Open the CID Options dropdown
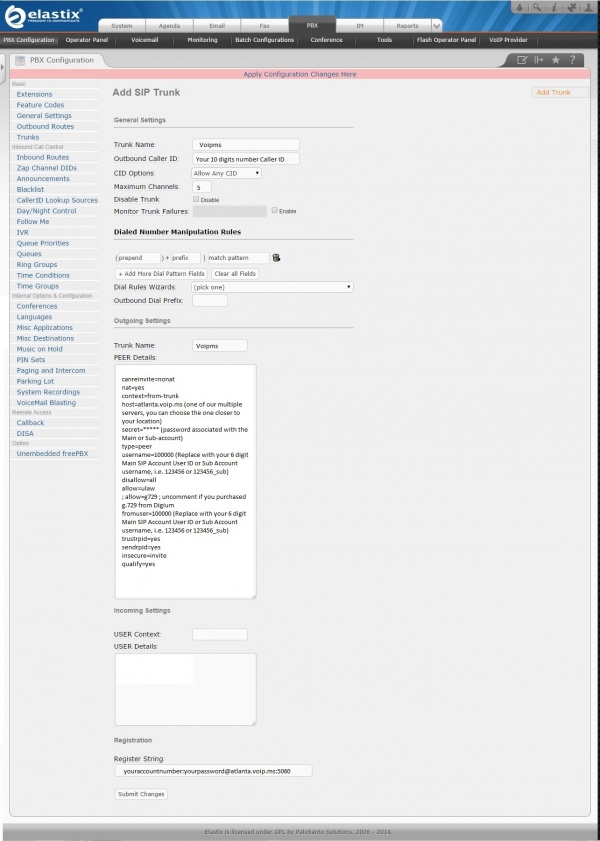The image size is (600, 841). pyautogui.click(x=226, y=173)
